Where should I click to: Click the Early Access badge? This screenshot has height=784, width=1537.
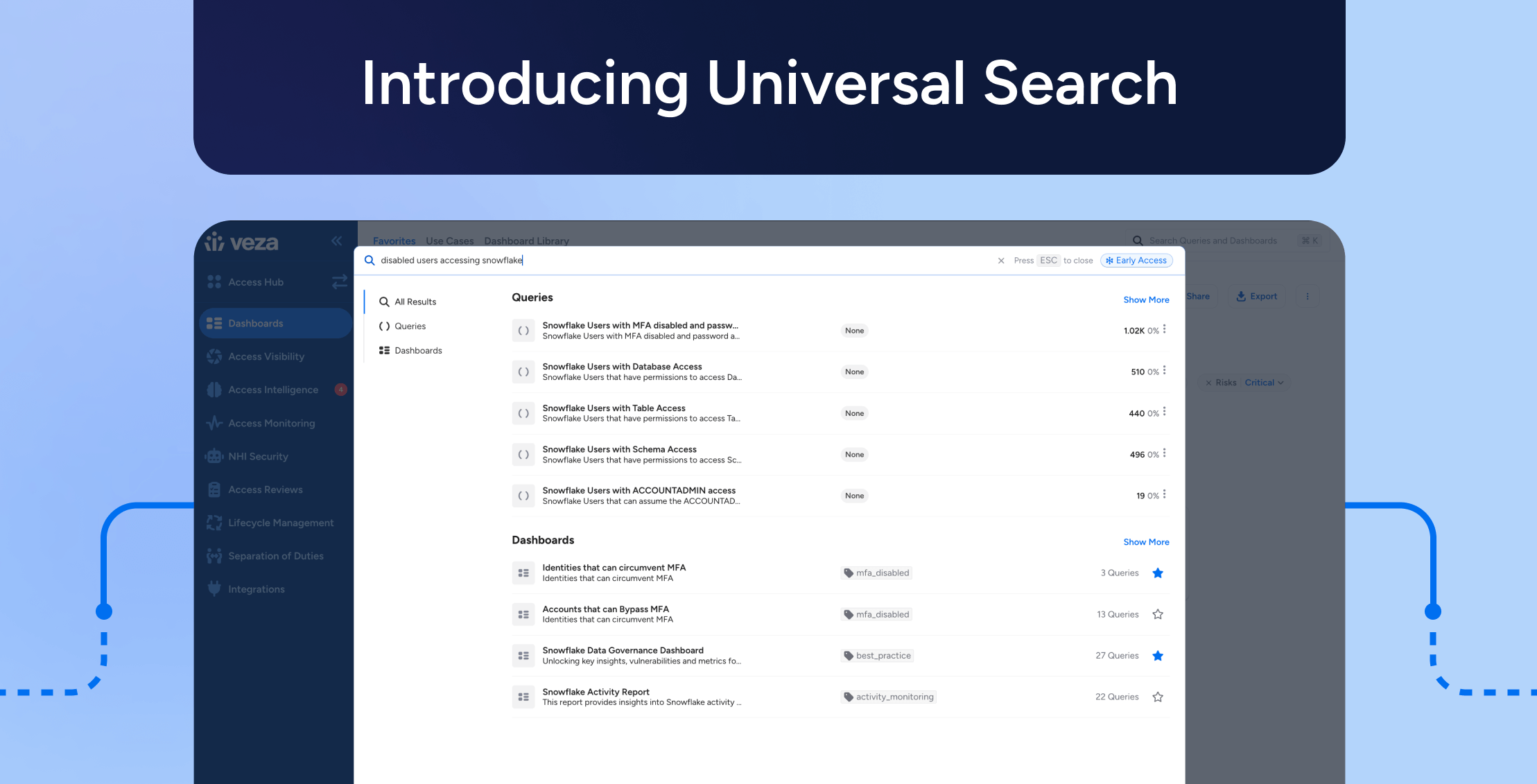[x=1136, y=260]
